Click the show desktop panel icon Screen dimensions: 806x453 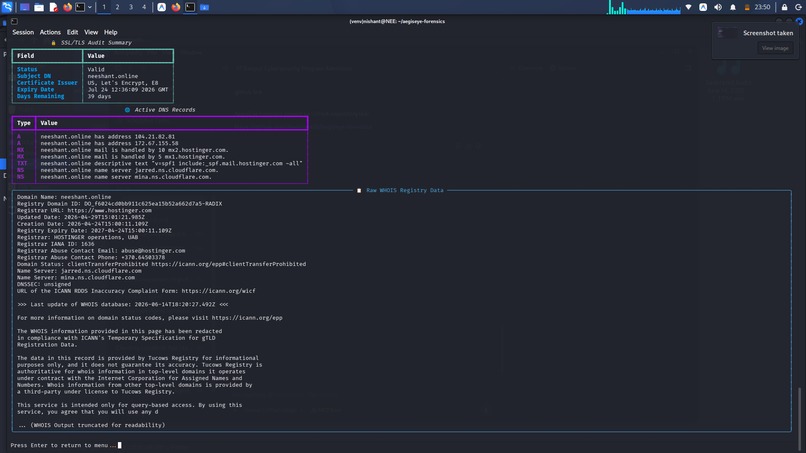[x=24, y=7]
